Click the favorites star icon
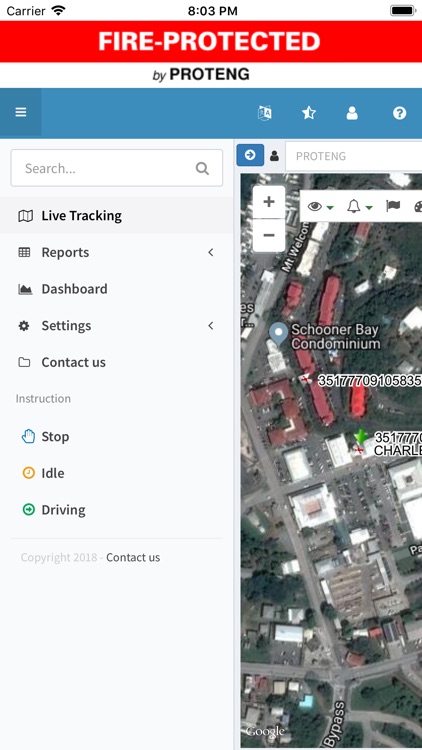This screenshot has width=422, height=750. (x=309, y=113)
